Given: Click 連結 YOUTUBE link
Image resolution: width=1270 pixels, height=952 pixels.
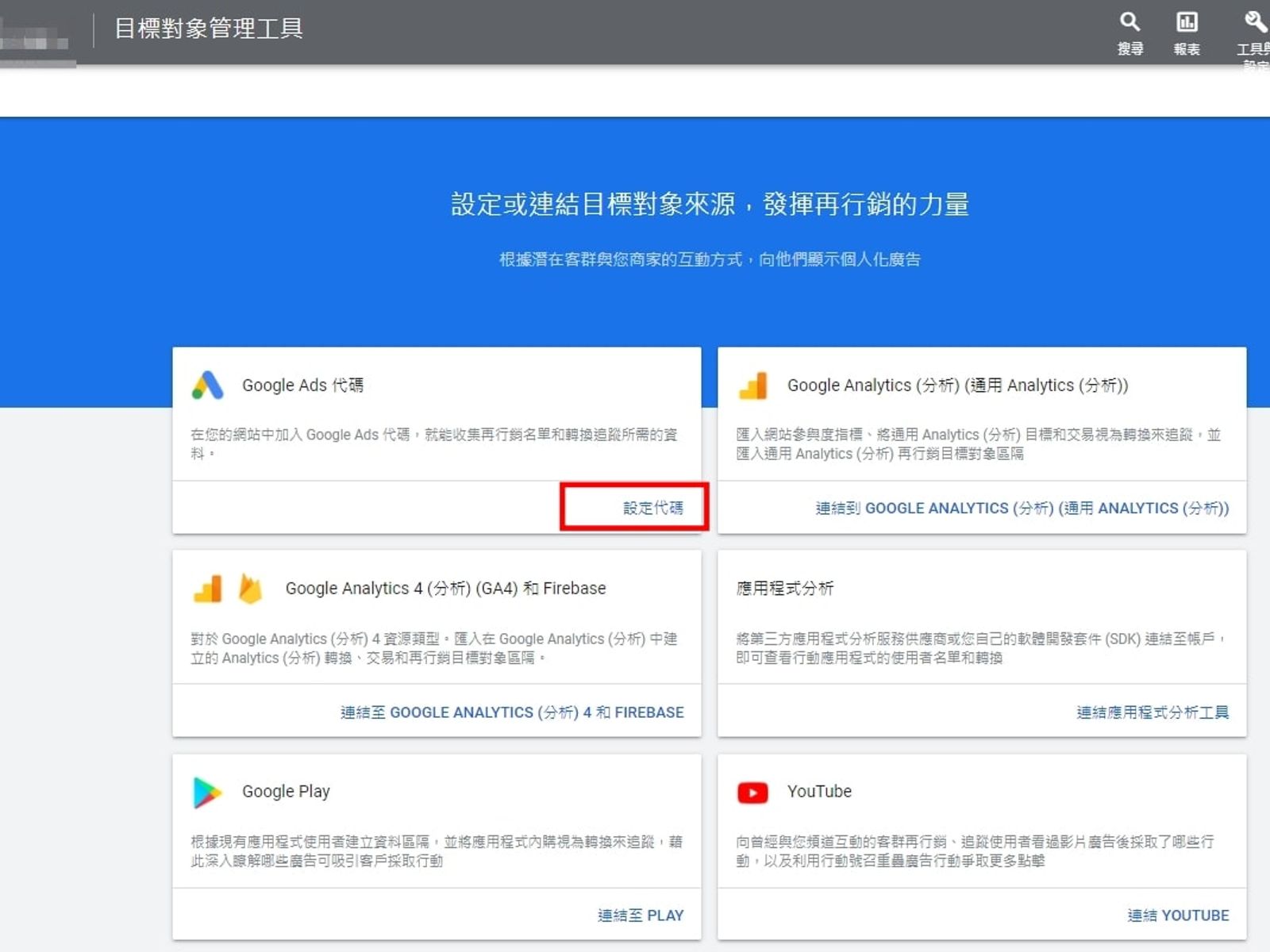Looking at the screenshot, I should (x=1178, y=916).
